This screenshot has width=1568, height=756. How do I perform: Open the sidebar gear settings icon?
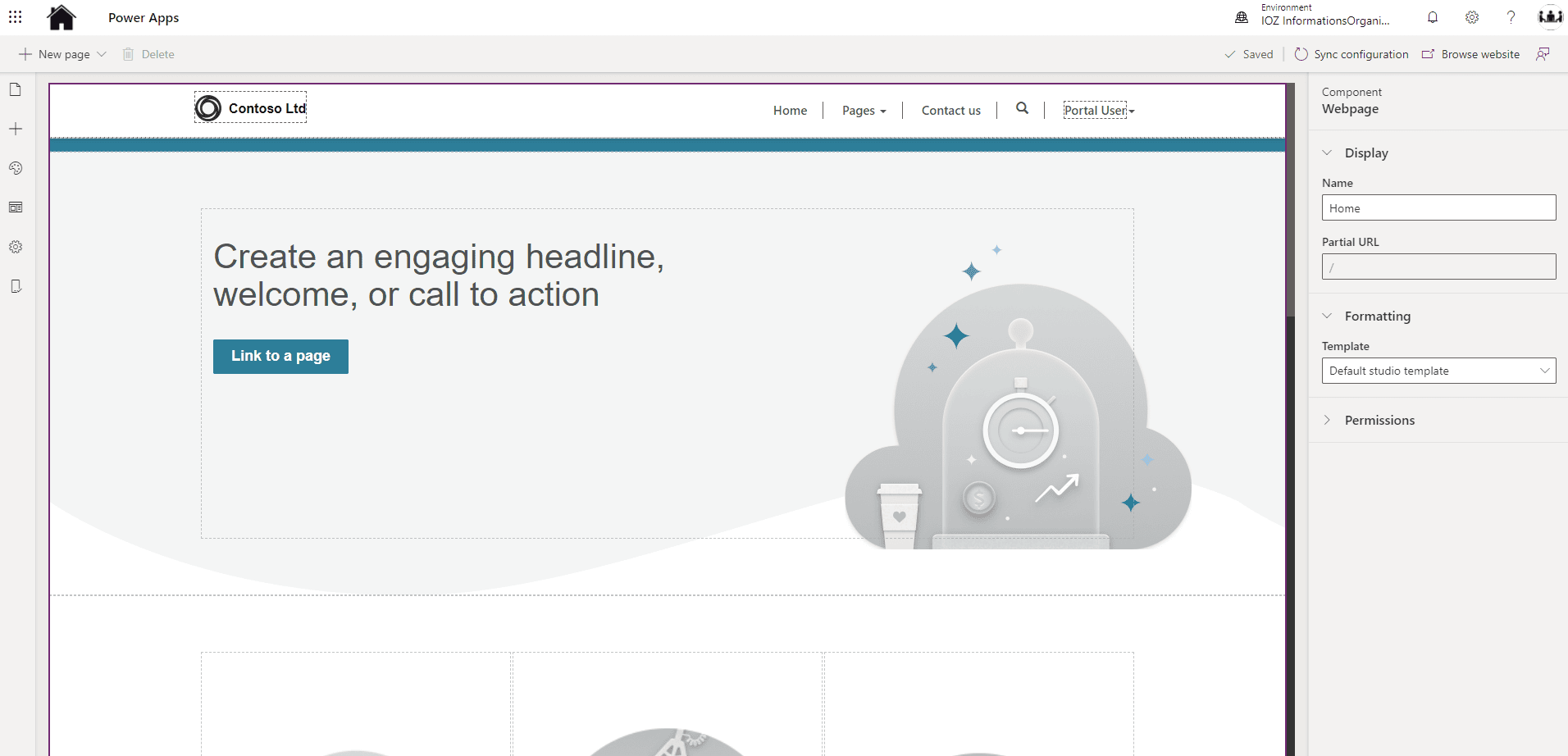pos(16,247)
